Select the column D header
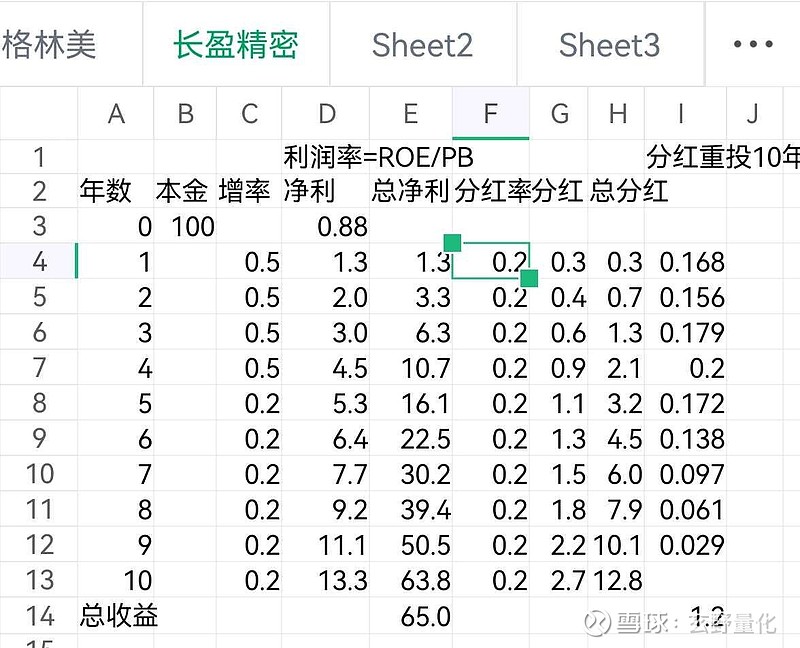 (x=327, y=114)
